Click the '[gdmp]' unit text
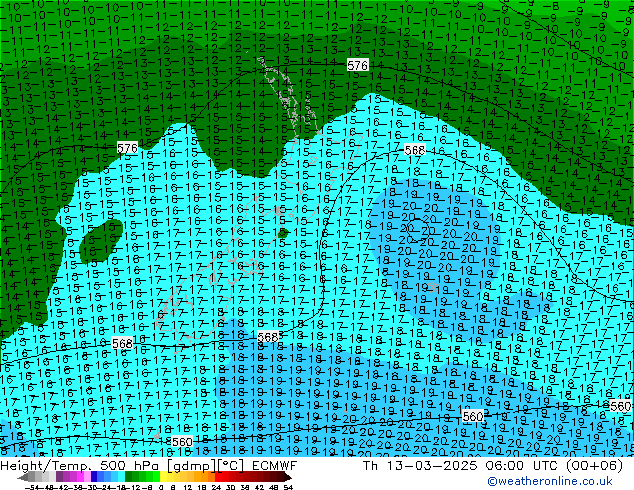634x490 pixels. [x=190, y=466]
